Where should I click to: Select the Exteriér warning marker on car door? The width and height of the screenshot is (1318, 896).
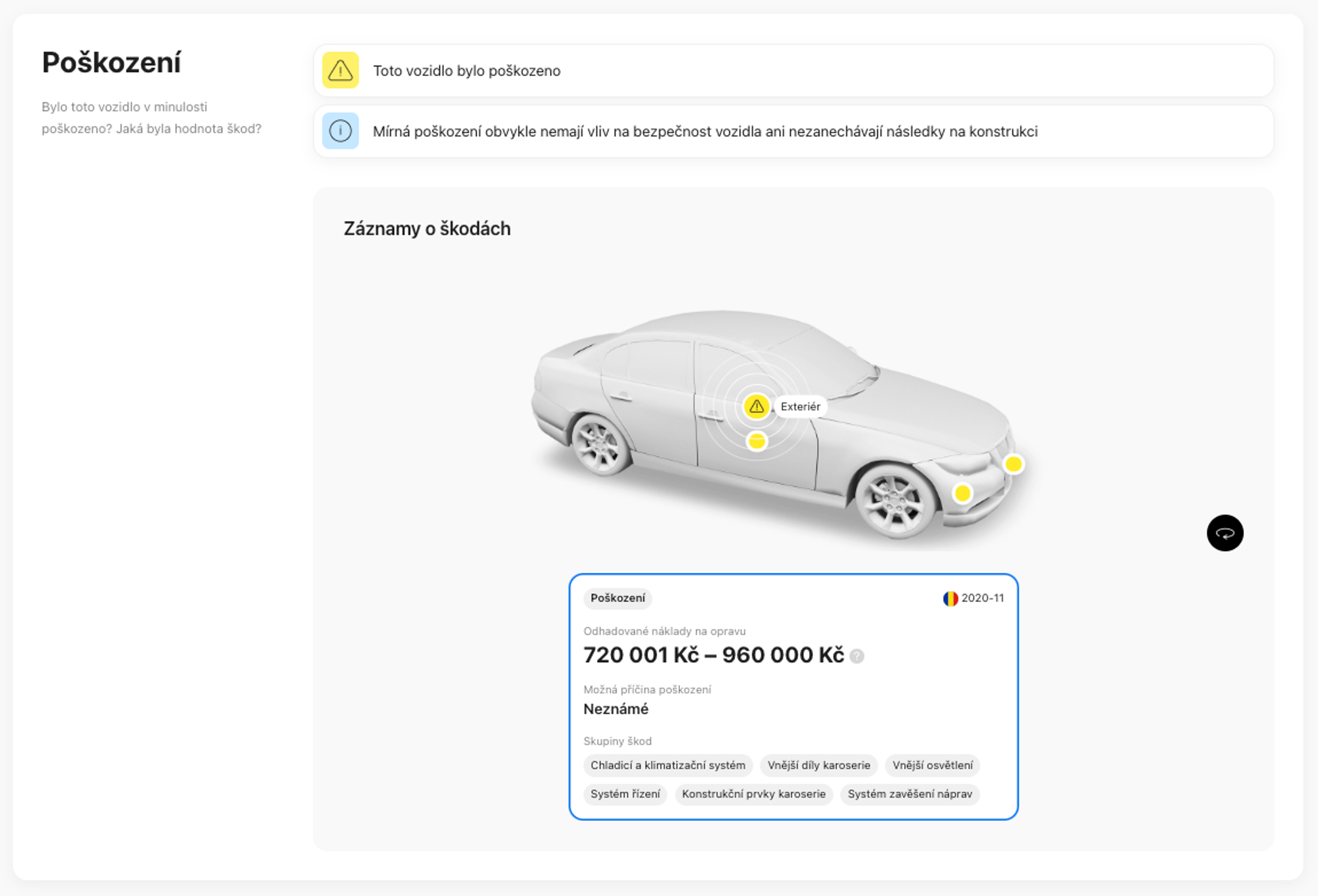point(756,406)
